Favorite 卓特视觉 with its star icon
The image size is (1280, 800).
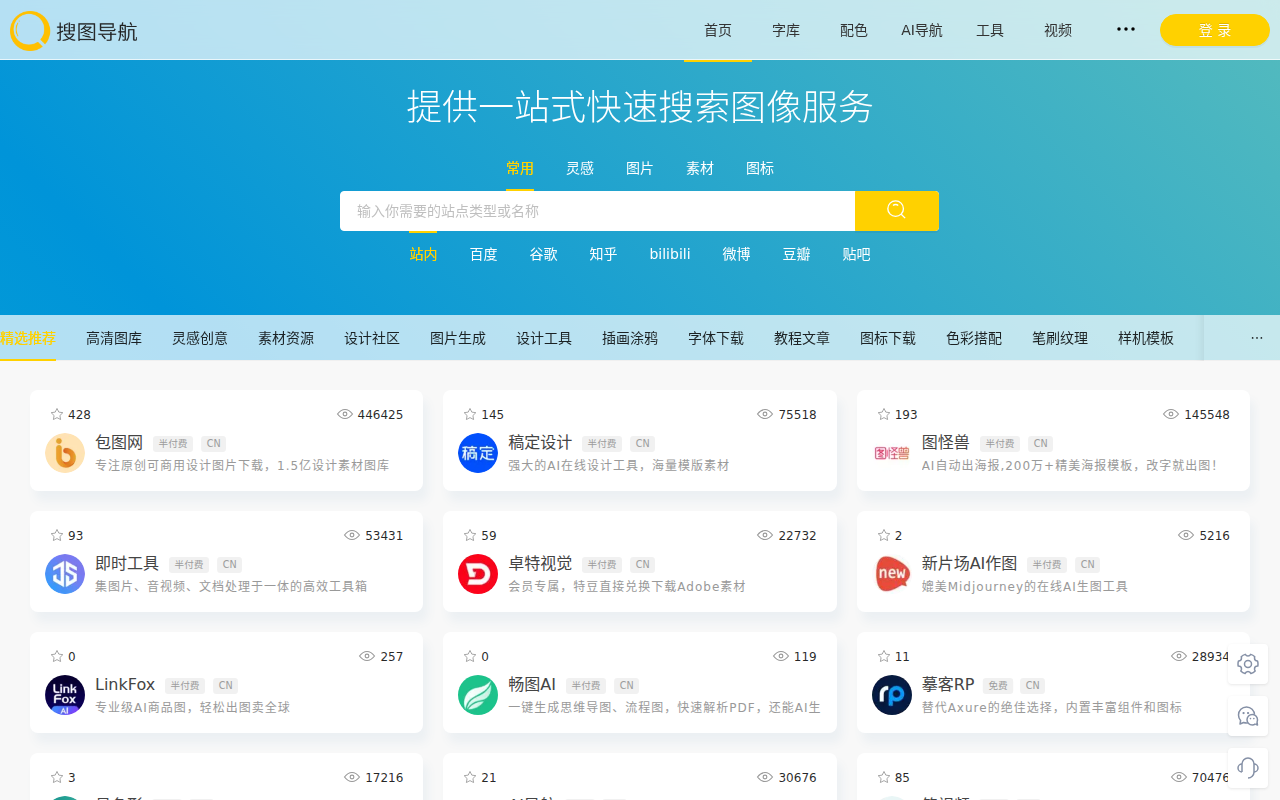point(470,535)
